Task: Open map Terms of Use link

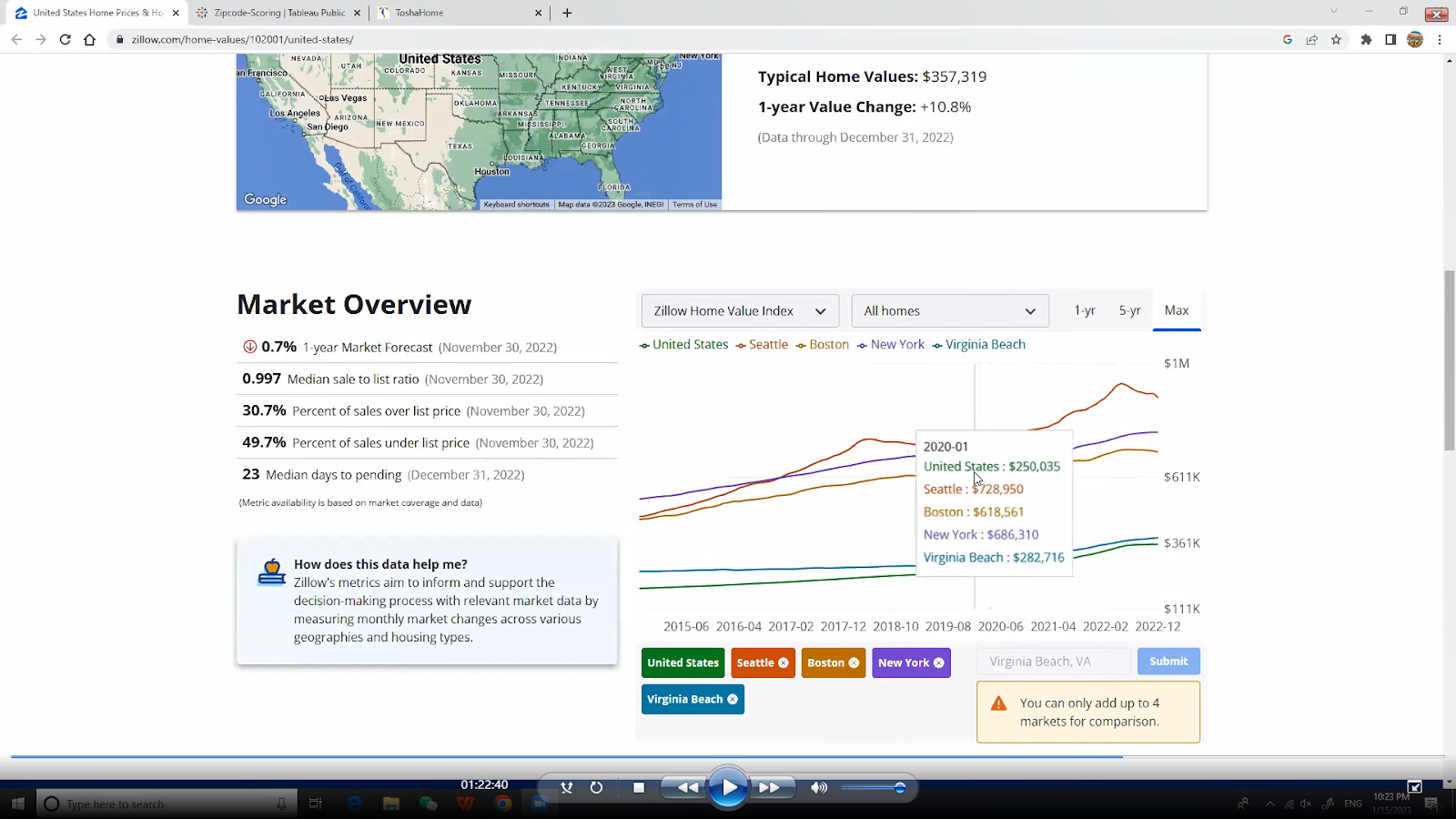Action: click(694, 205)
